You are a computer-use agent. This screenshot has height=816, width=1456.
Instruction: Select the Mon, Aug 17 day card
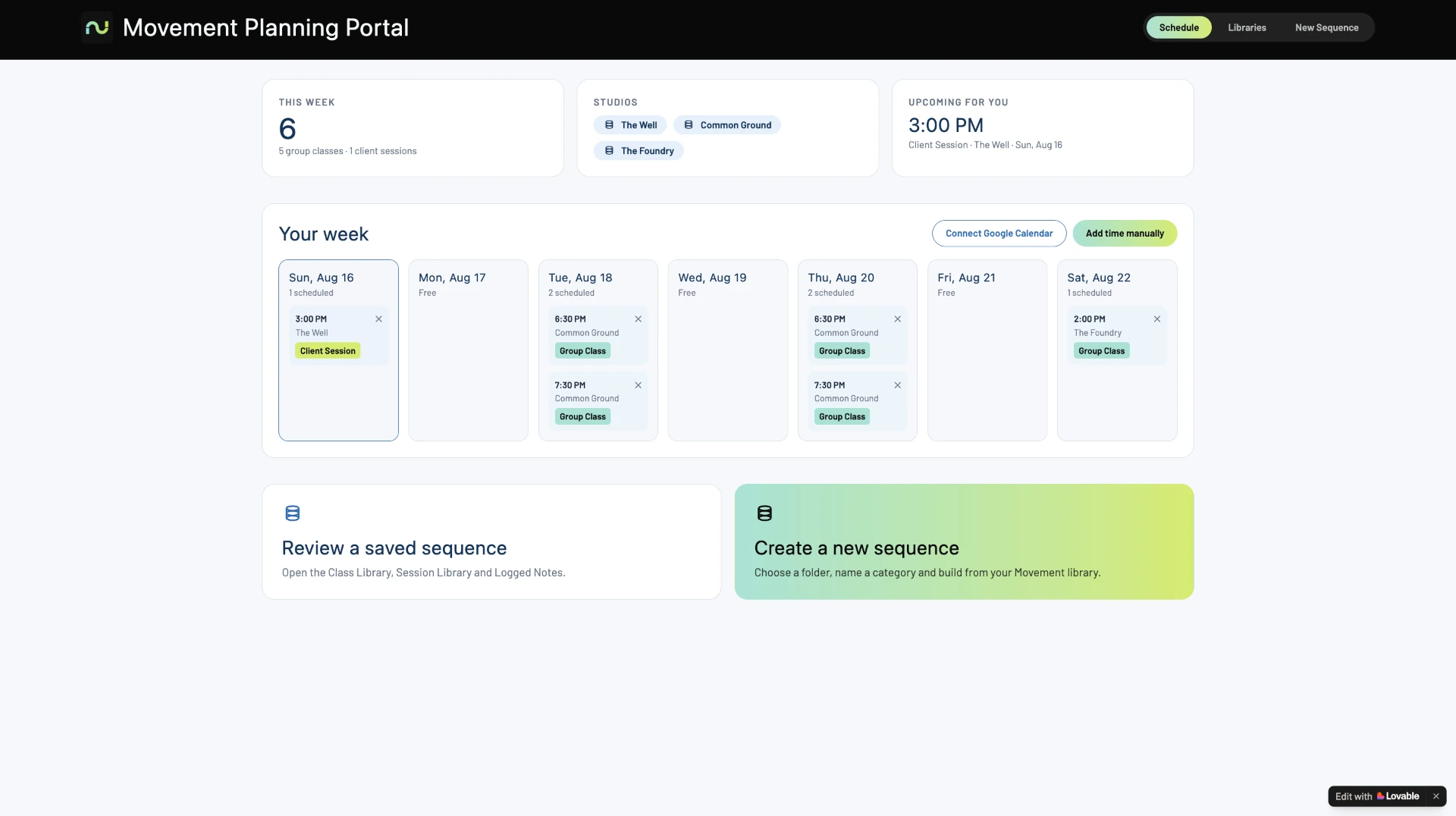pyautogui.click(x=468, y=350)
